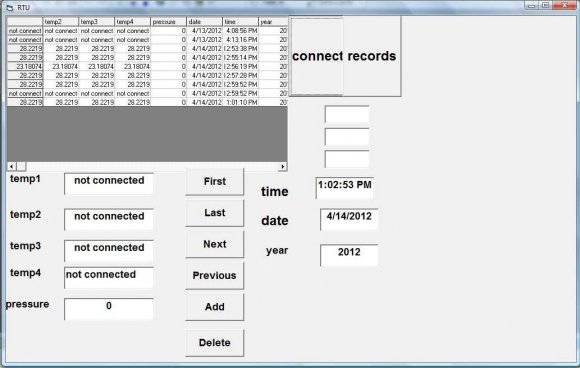The image size is (580, 368).
Task: Click the time column header
Action: coord(240,22)
